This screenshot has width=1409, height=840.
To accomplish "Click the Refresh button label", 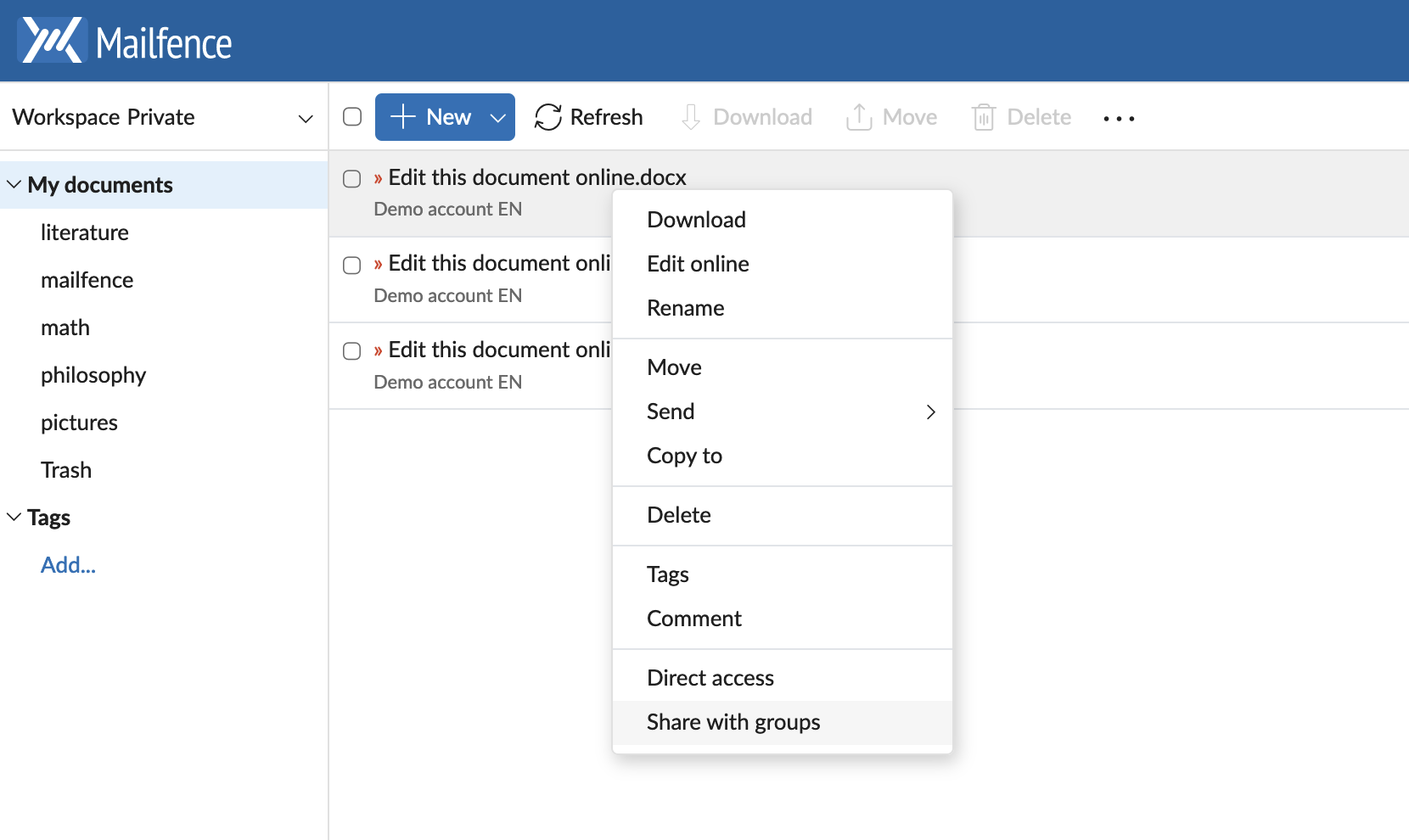I will (606, 117).
